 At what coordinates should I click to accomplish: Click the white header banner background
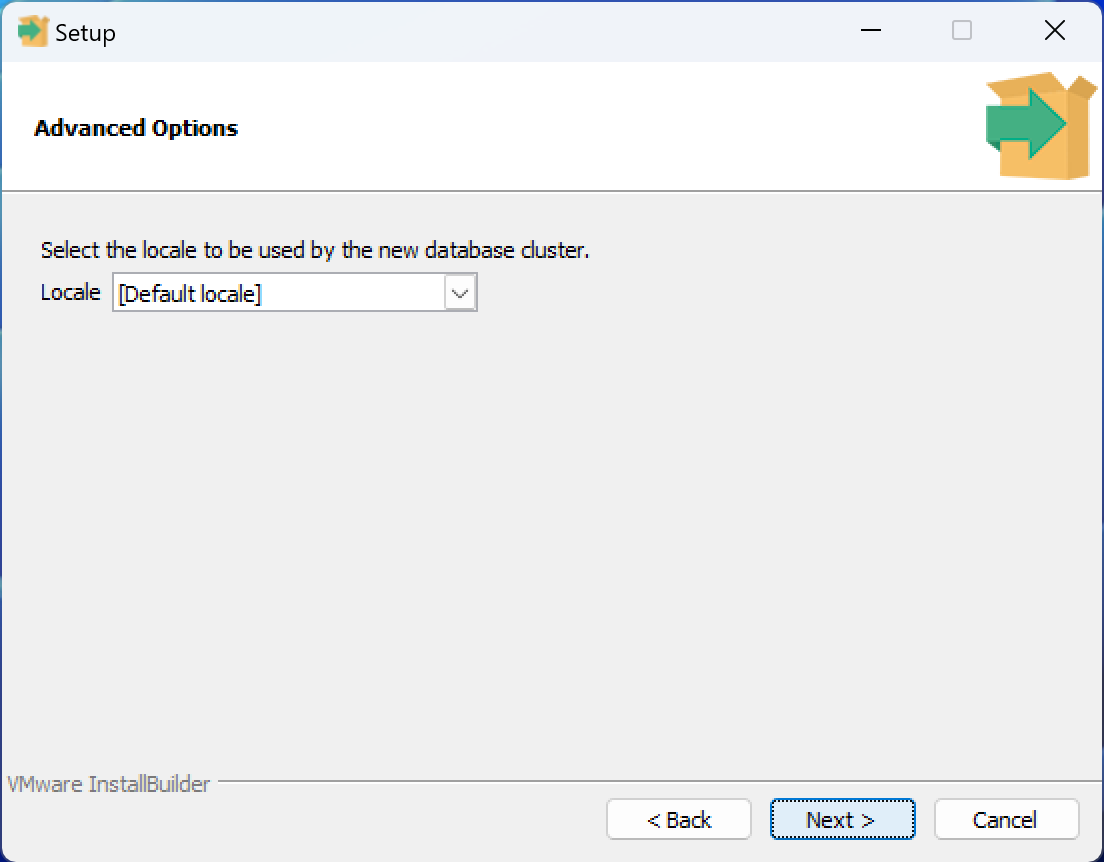tap(600, 128)
